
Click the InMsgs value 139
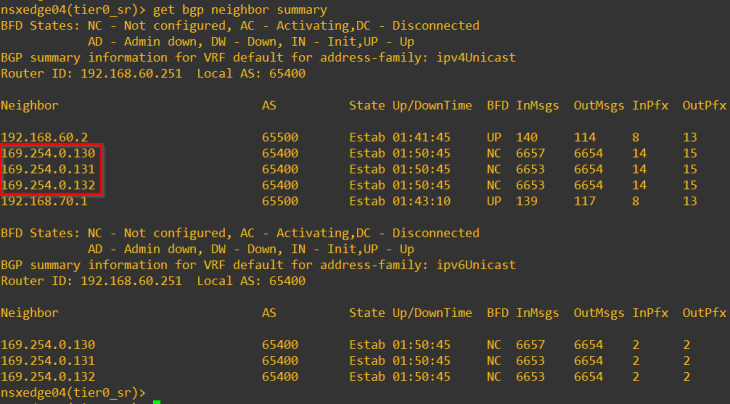click(527, 201)
